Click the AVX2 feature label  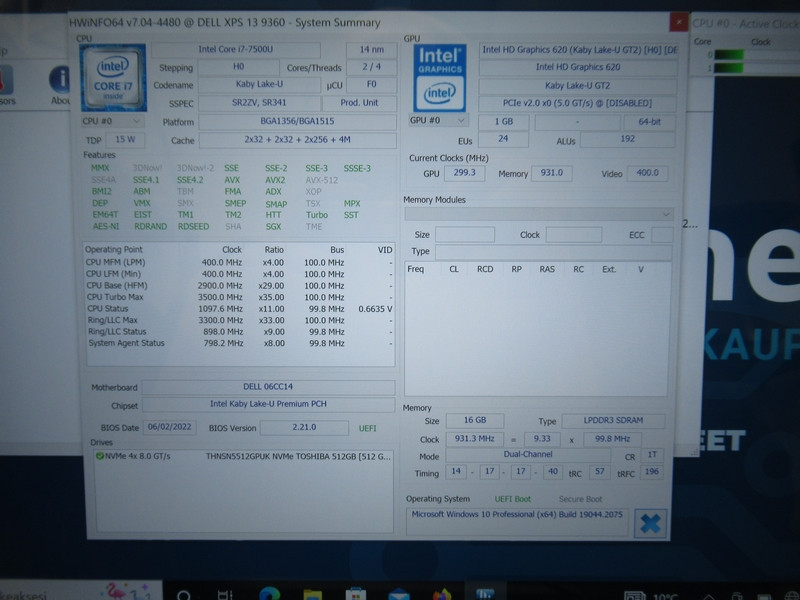click(275, 180)
